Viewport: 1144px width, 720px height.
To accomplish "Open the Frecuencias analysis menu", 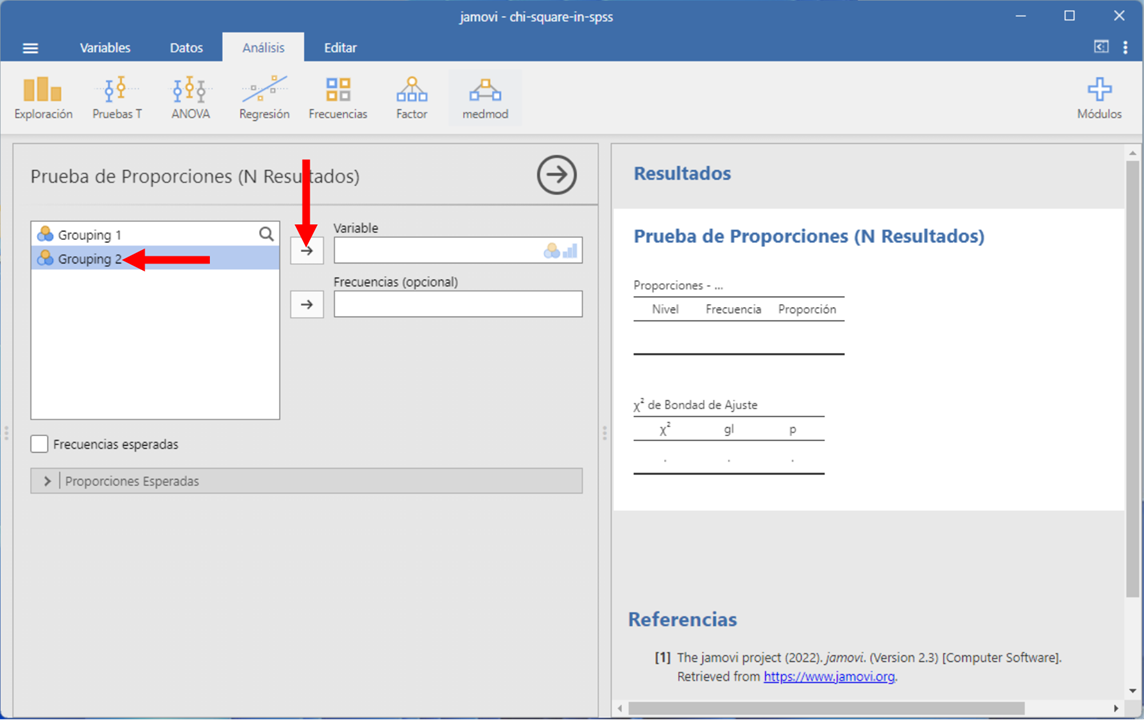I will point(338,98).
